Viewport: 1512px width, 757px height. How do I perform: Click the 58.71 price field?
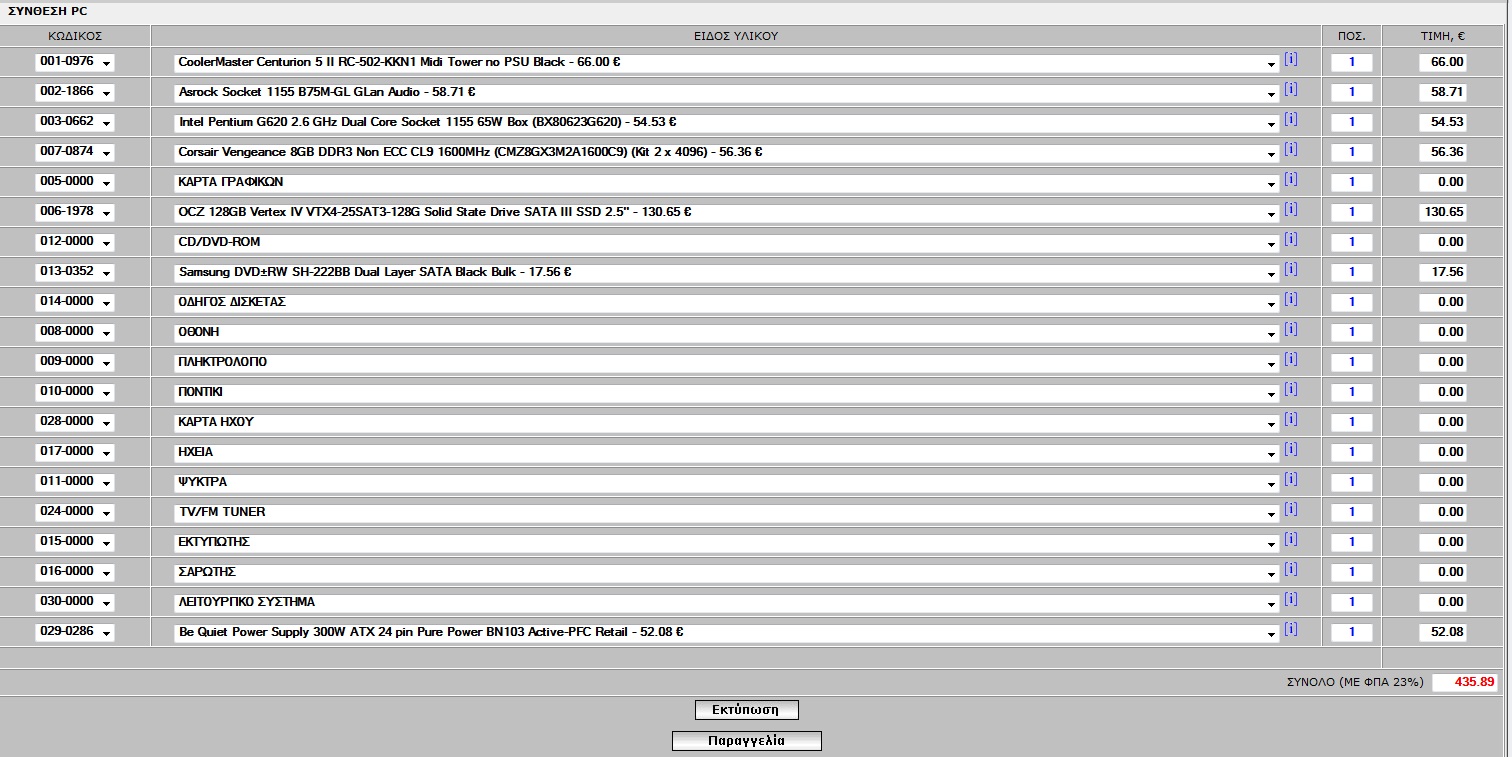(1443, 92)
